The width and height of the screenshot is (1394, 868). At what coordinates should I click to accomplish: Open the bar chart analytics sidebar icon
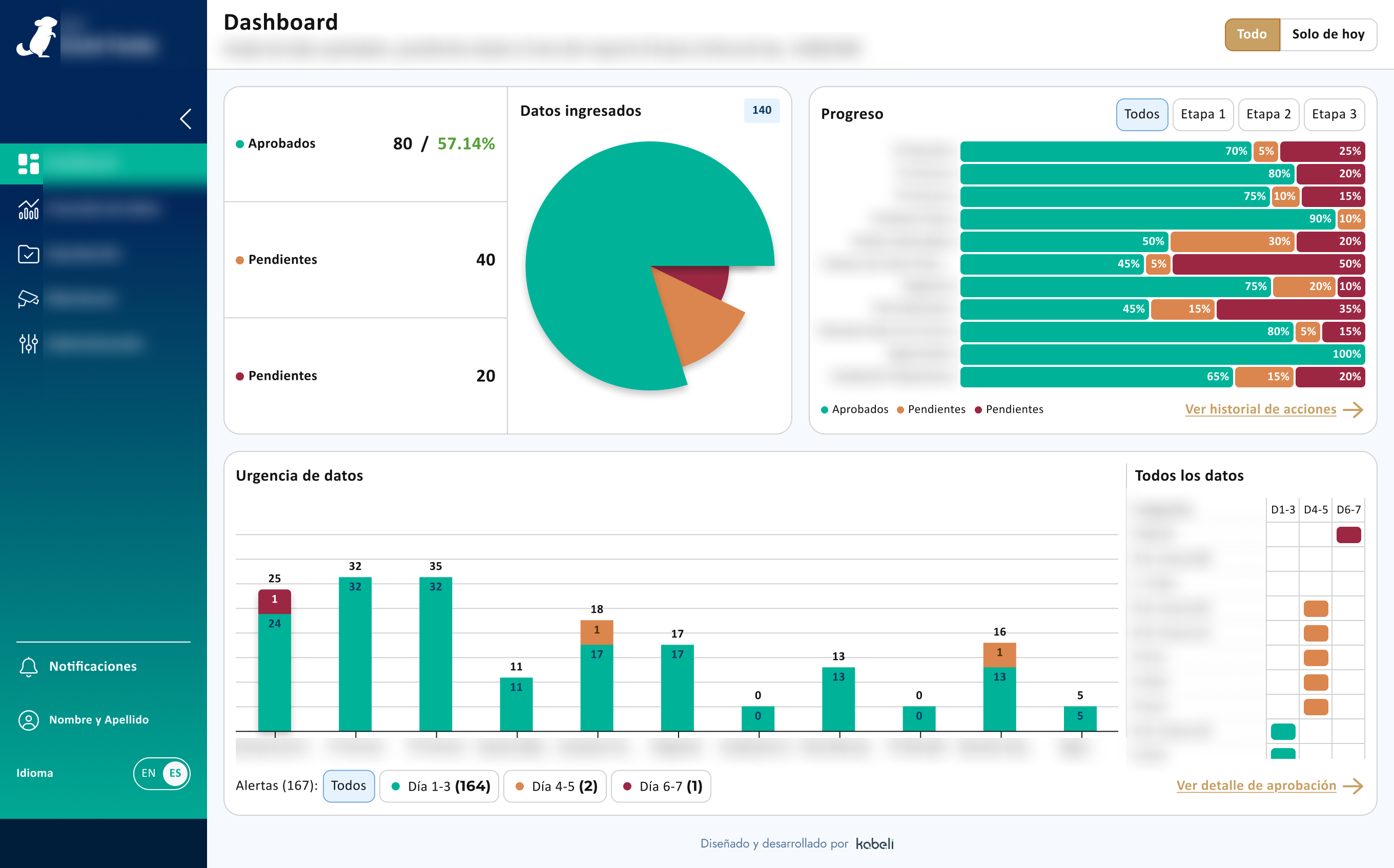tap(28, 209)
